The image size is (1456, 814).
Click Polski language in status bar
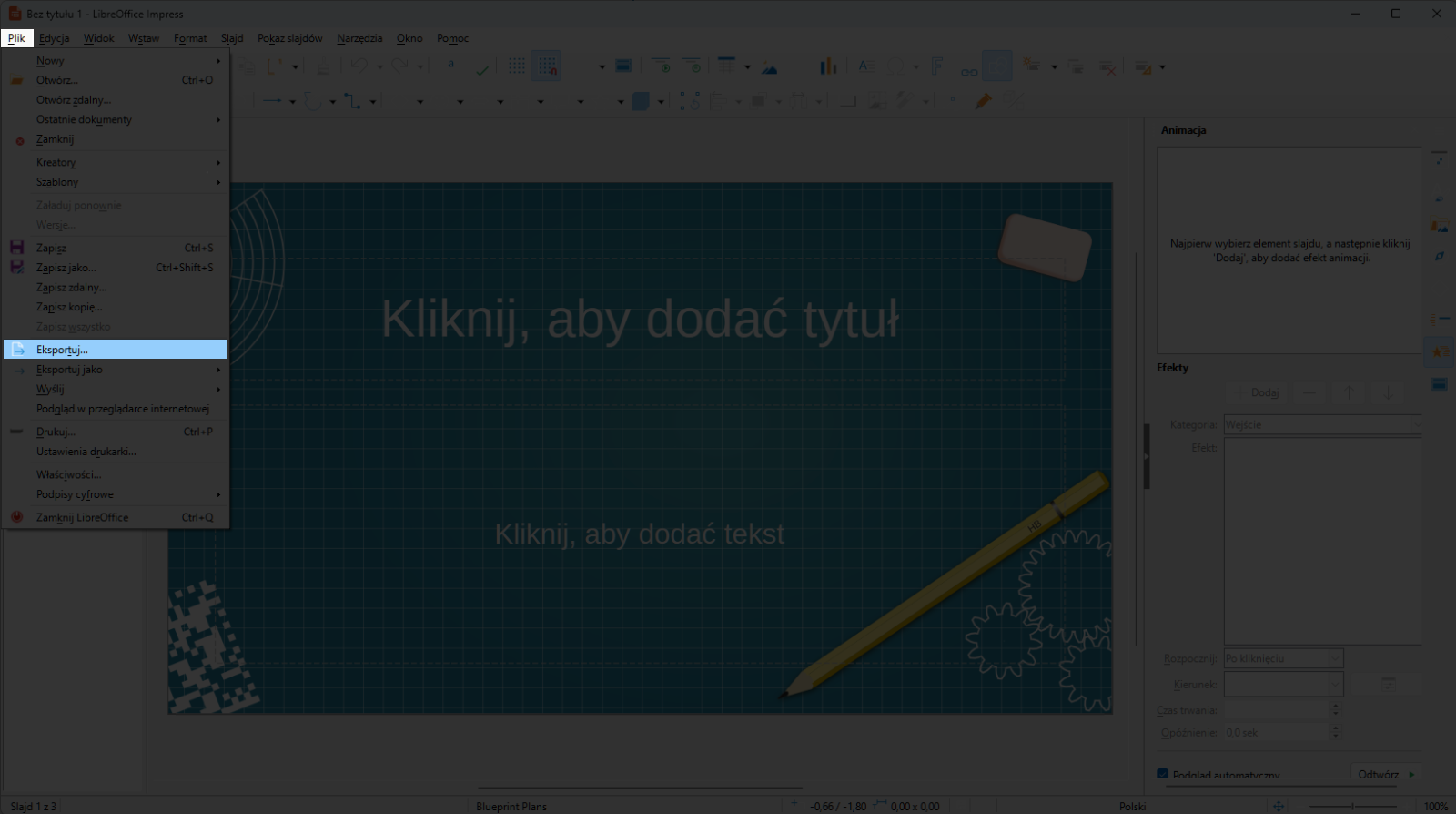[x=1132, y=806]
